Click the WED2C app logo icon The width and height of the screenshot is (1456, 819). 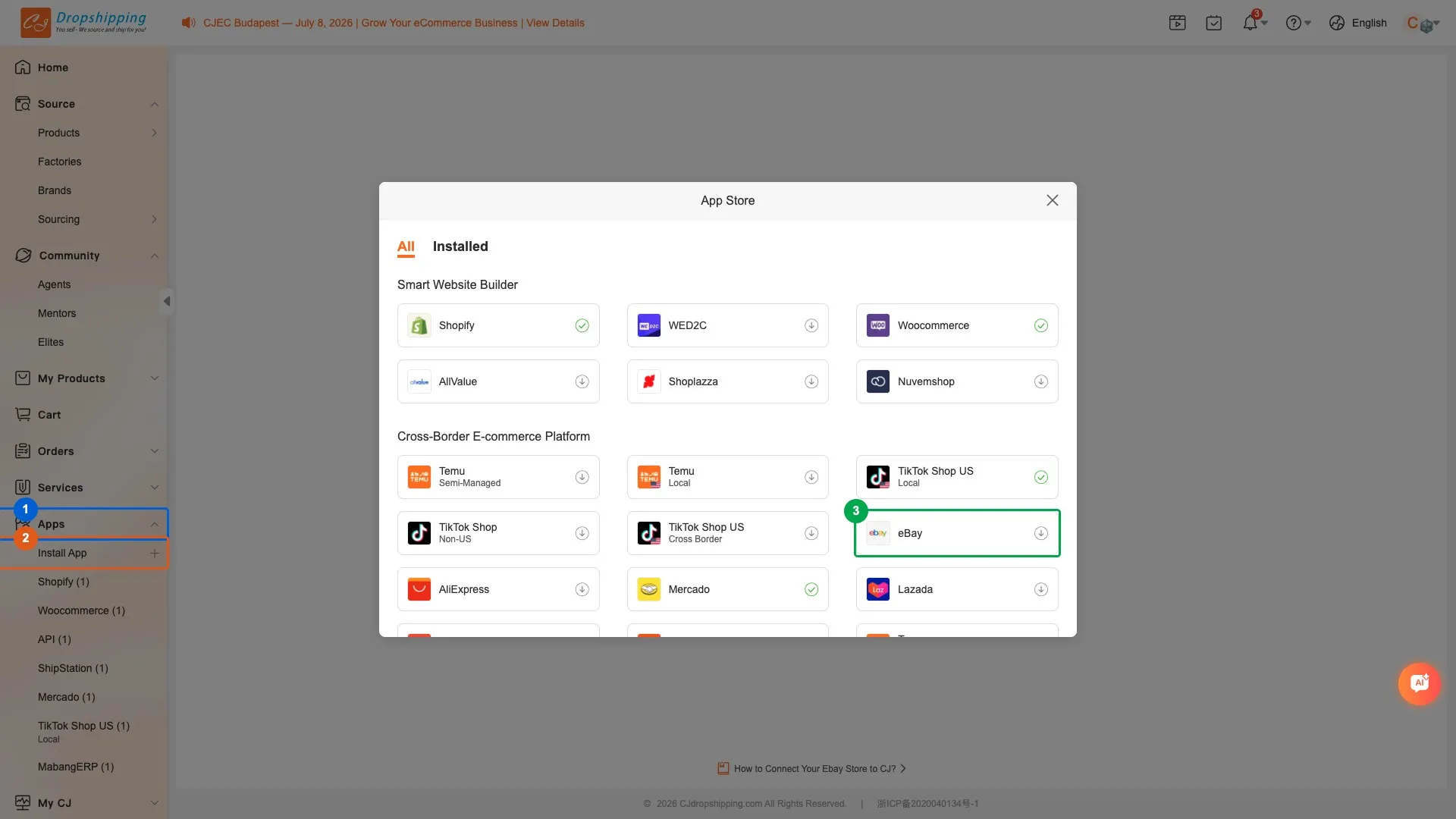[649, 325]
